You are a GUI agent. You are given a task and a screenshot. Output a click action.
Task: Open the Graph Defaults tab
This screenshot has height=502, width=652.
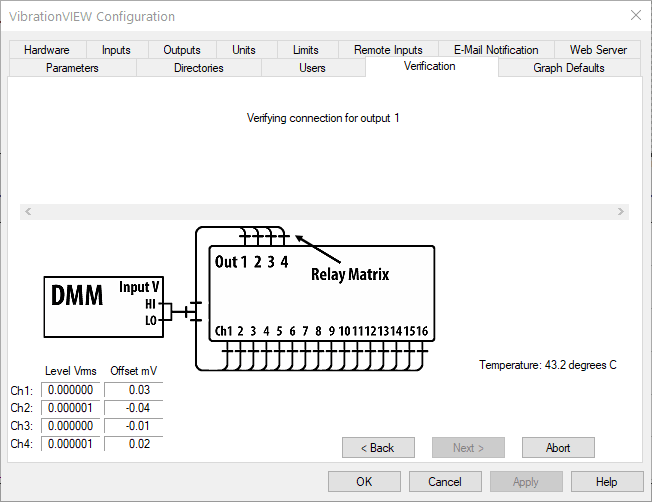click(569, 68)
